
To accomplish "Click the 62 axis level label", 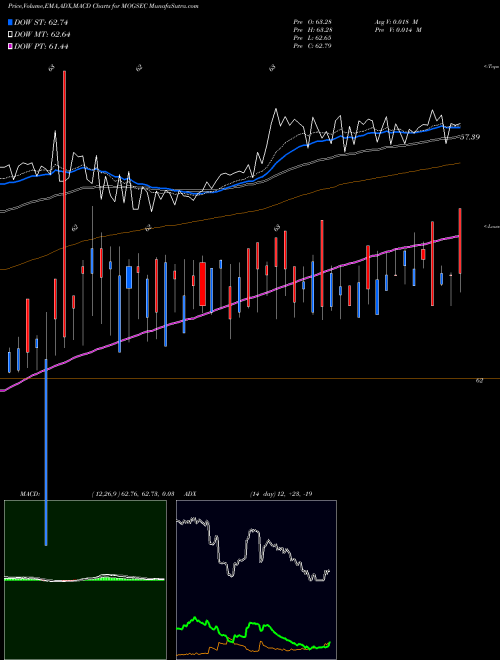I will pos(479,381).
